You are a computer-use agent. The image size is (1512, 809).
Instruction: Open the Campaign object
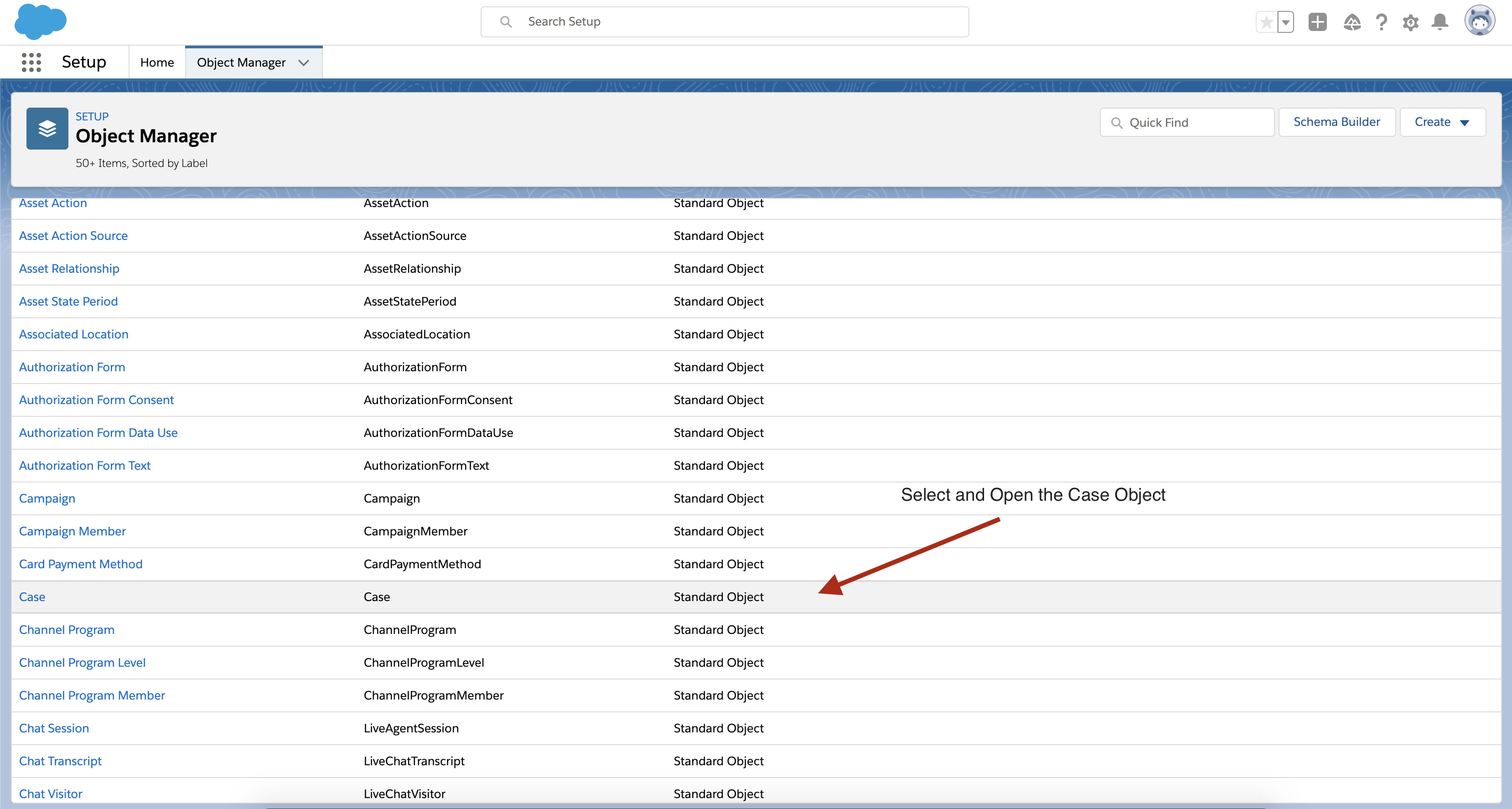point(47,498)
